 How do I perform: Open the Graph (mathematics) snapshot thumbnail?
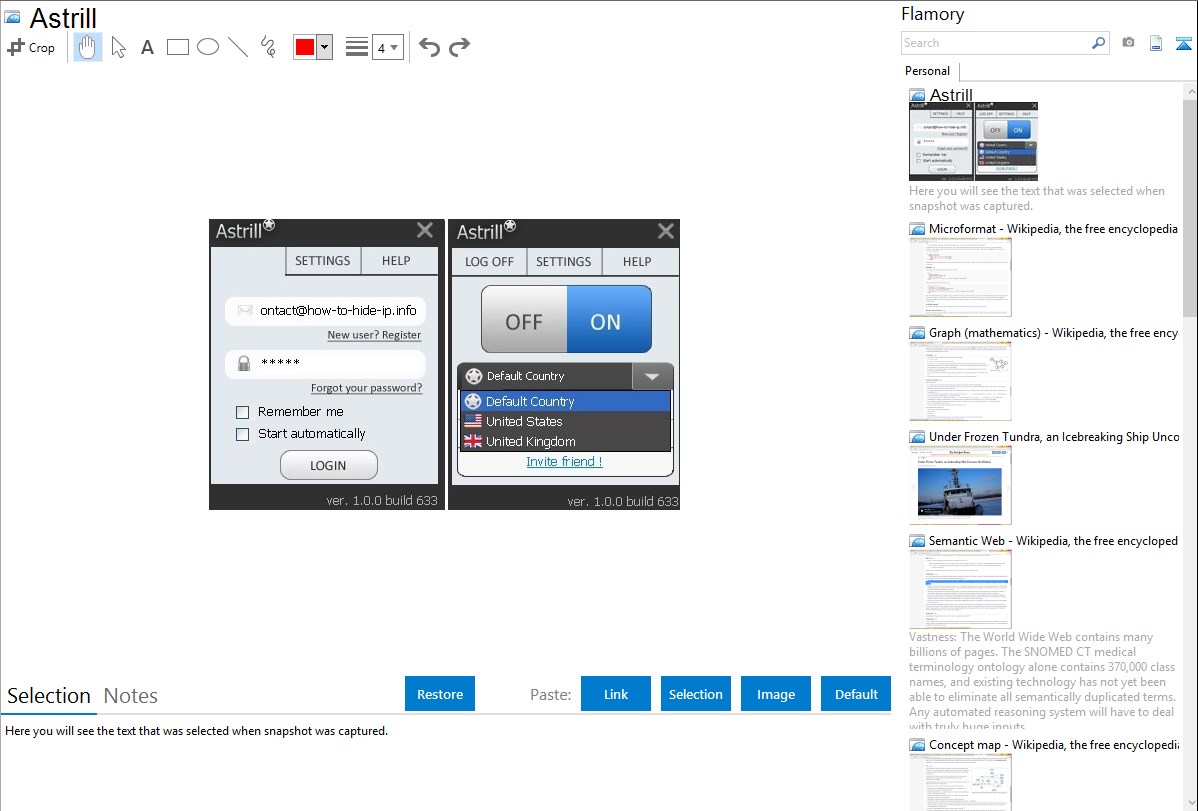(960, 381)
